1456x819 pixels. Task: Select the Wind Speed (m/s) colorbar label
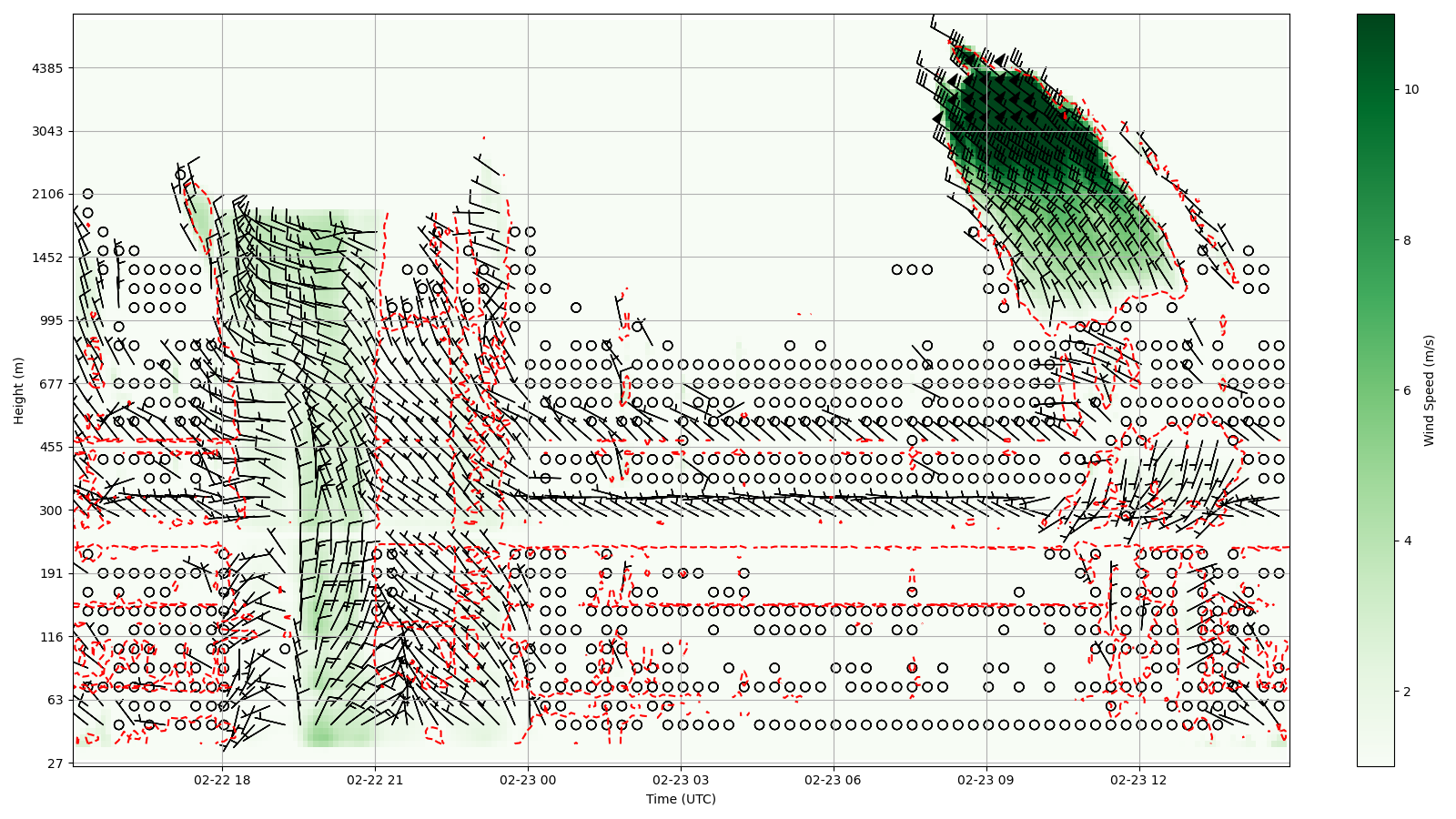(x=1429, y=390)
